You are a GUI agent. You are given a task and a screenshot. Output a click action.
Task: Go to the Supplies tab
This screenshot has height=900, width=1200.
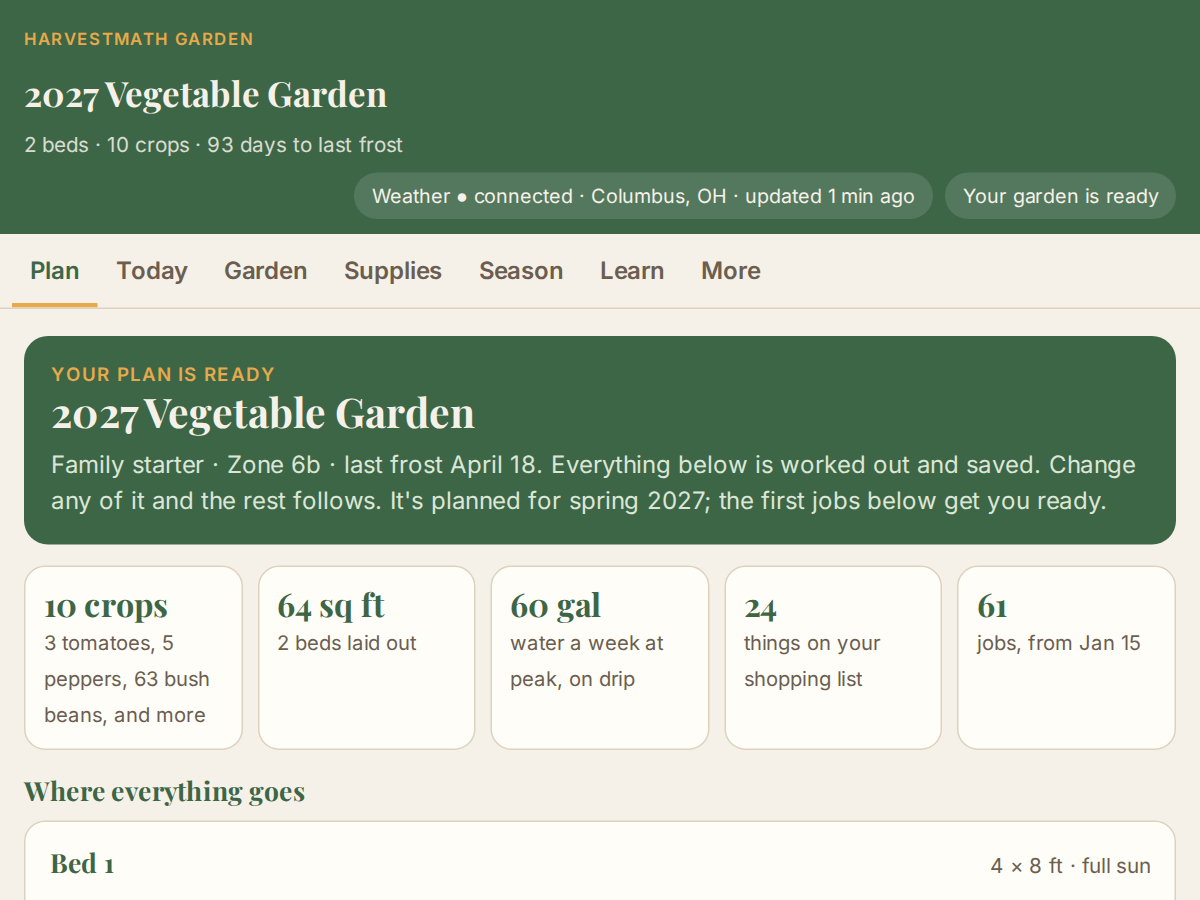tap(393, 271)
